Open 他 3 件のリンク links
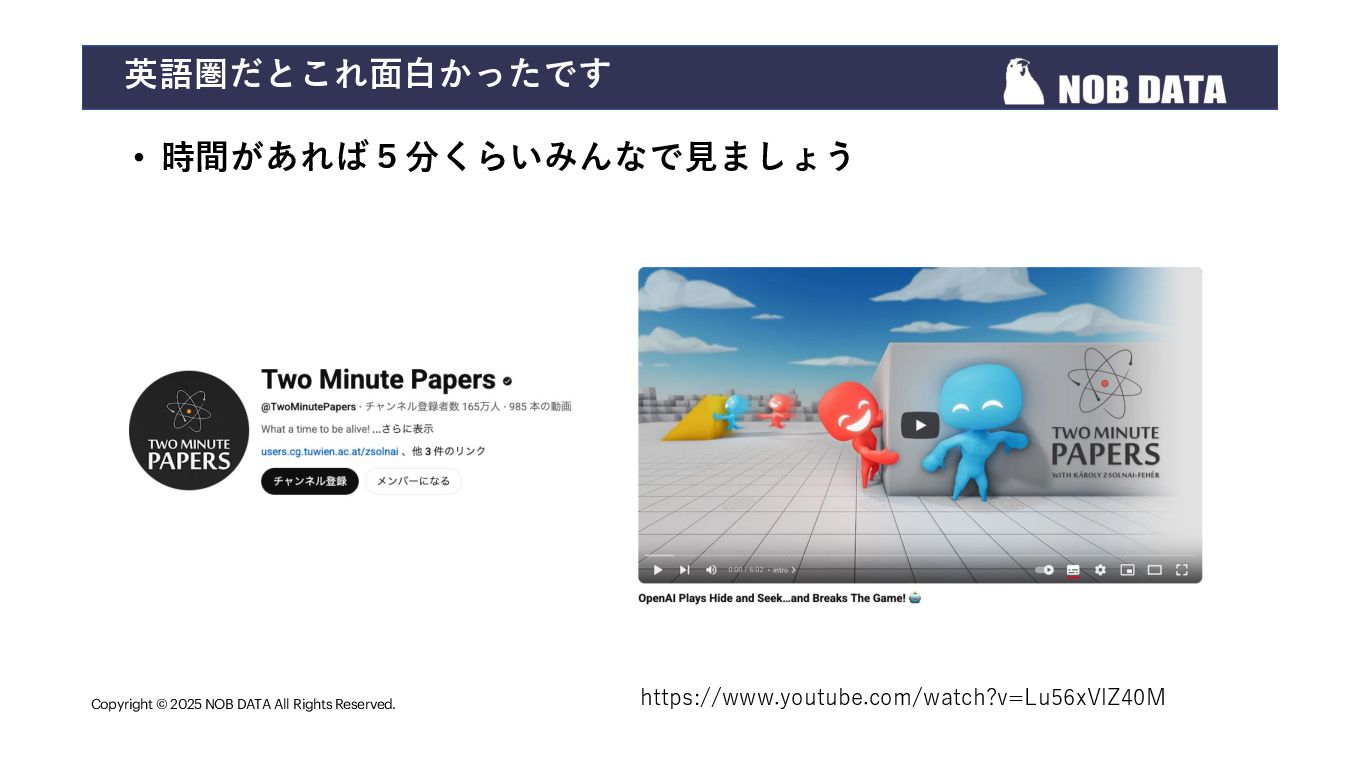Viewport: 1361px width, 765px height. pyautogui.click(x=449, y=451)
